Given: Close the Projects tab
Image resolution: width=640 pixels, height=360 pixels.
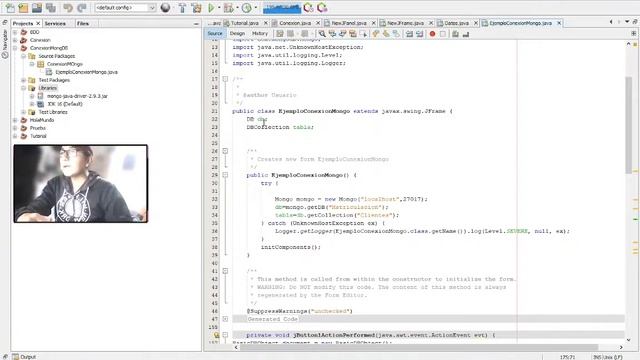Looking at the screenshot, I should [x=38, y=23].
